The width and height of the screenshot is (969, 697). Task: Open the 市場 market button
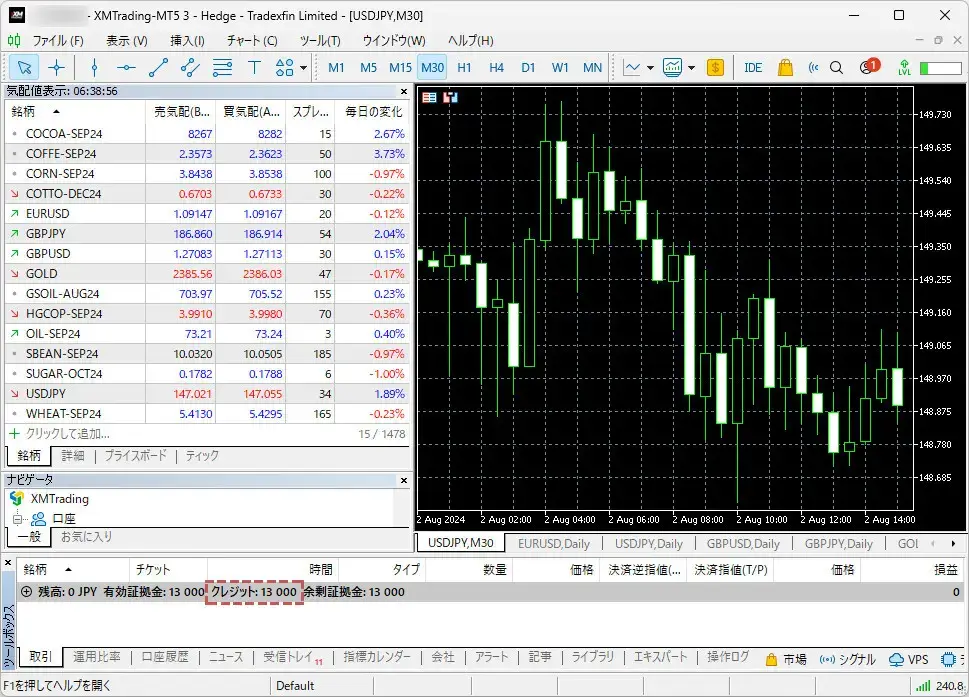[785, 659]
